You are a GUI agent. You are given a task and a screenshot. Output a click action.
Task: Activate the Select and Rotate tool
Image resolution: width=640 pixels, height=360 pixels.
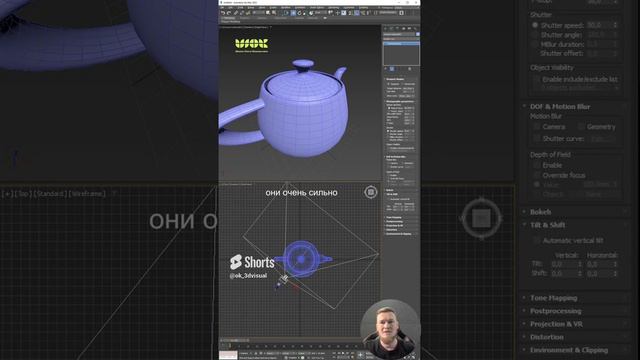[300, 13]
